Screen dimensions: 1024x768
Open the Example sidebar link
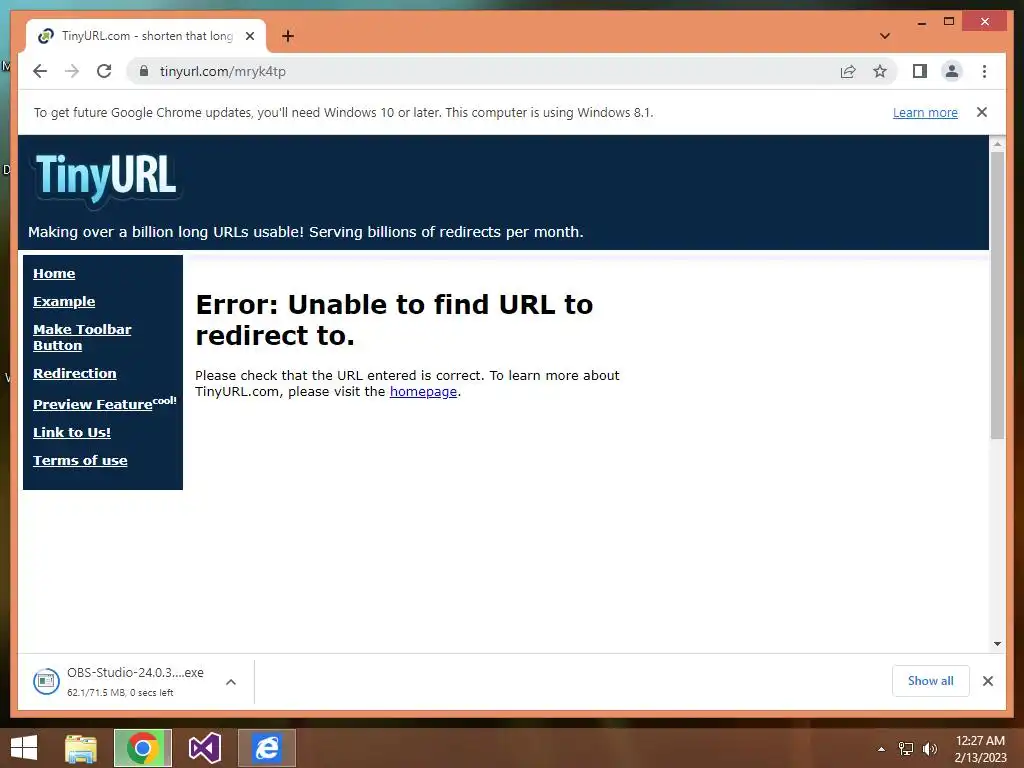(x=64, y=302)
